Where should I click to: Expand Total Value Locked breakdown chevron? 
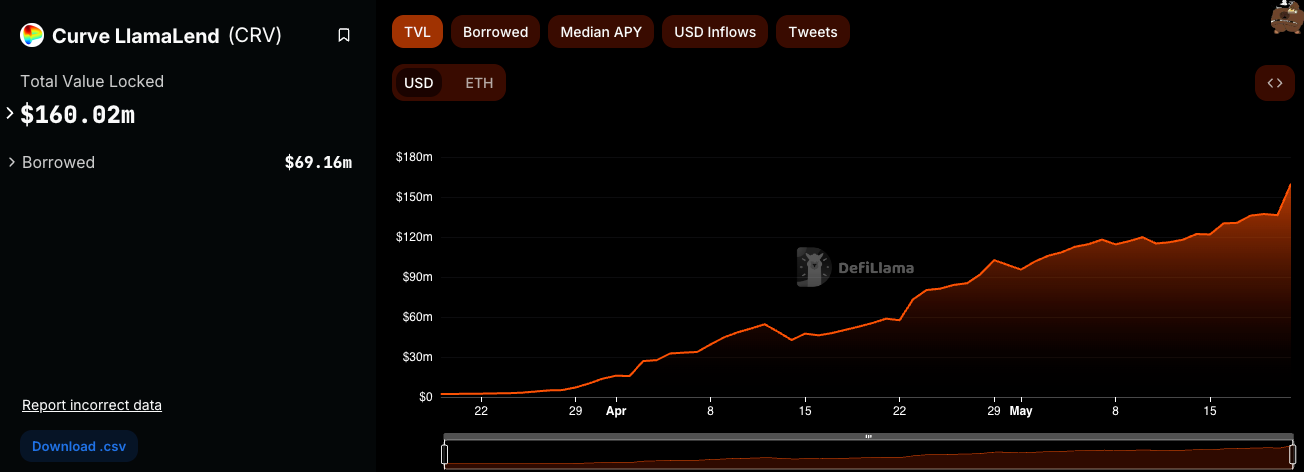click(10, 114)
